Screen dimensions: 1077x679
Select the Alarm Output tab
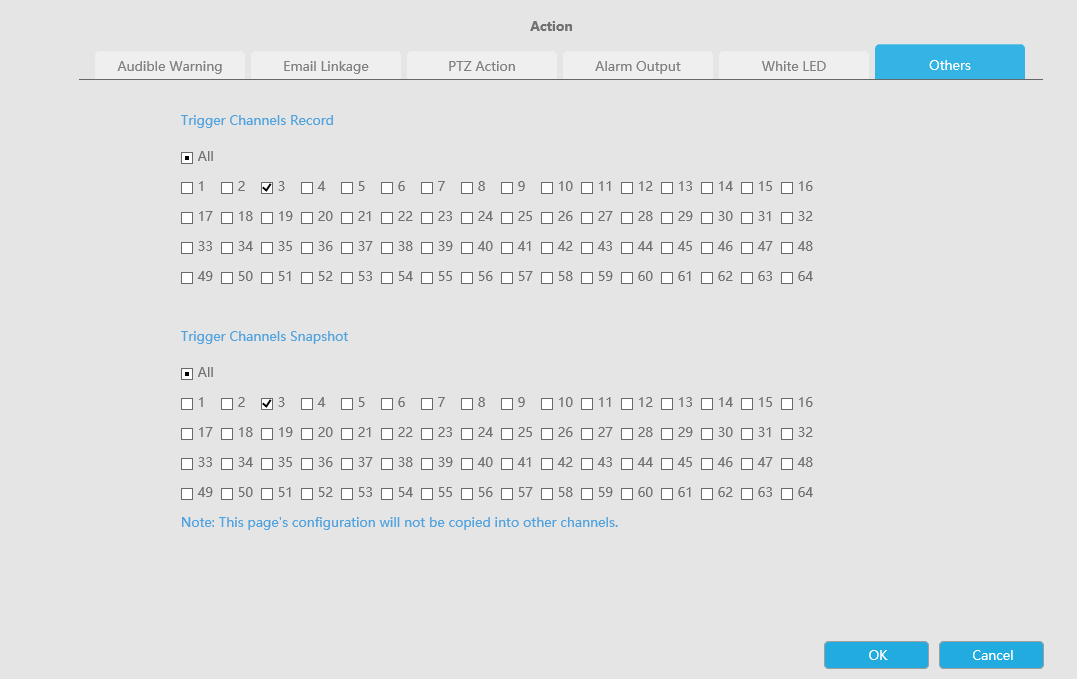637,66
